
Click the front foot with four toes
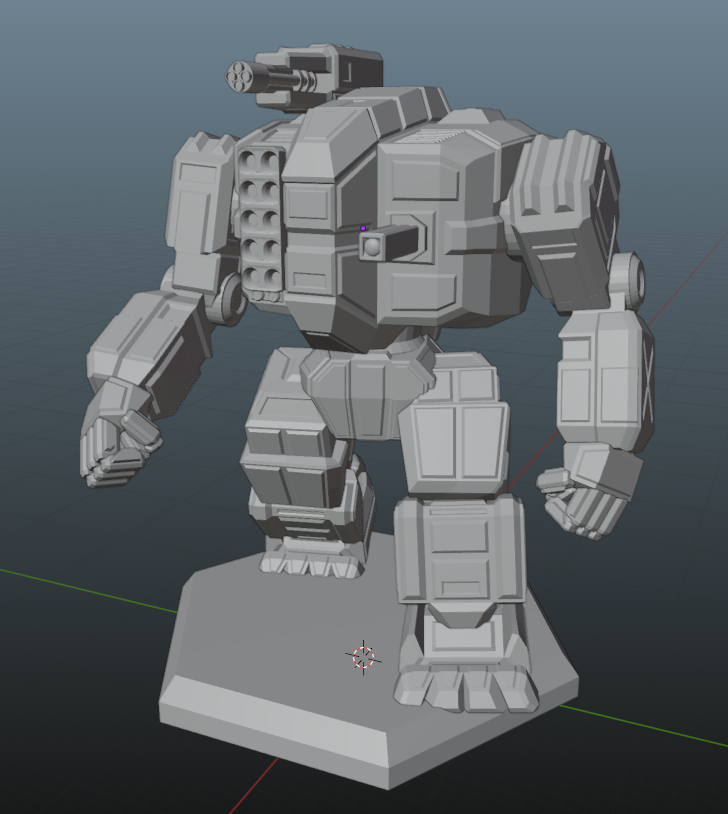click(x=466, y=687)
